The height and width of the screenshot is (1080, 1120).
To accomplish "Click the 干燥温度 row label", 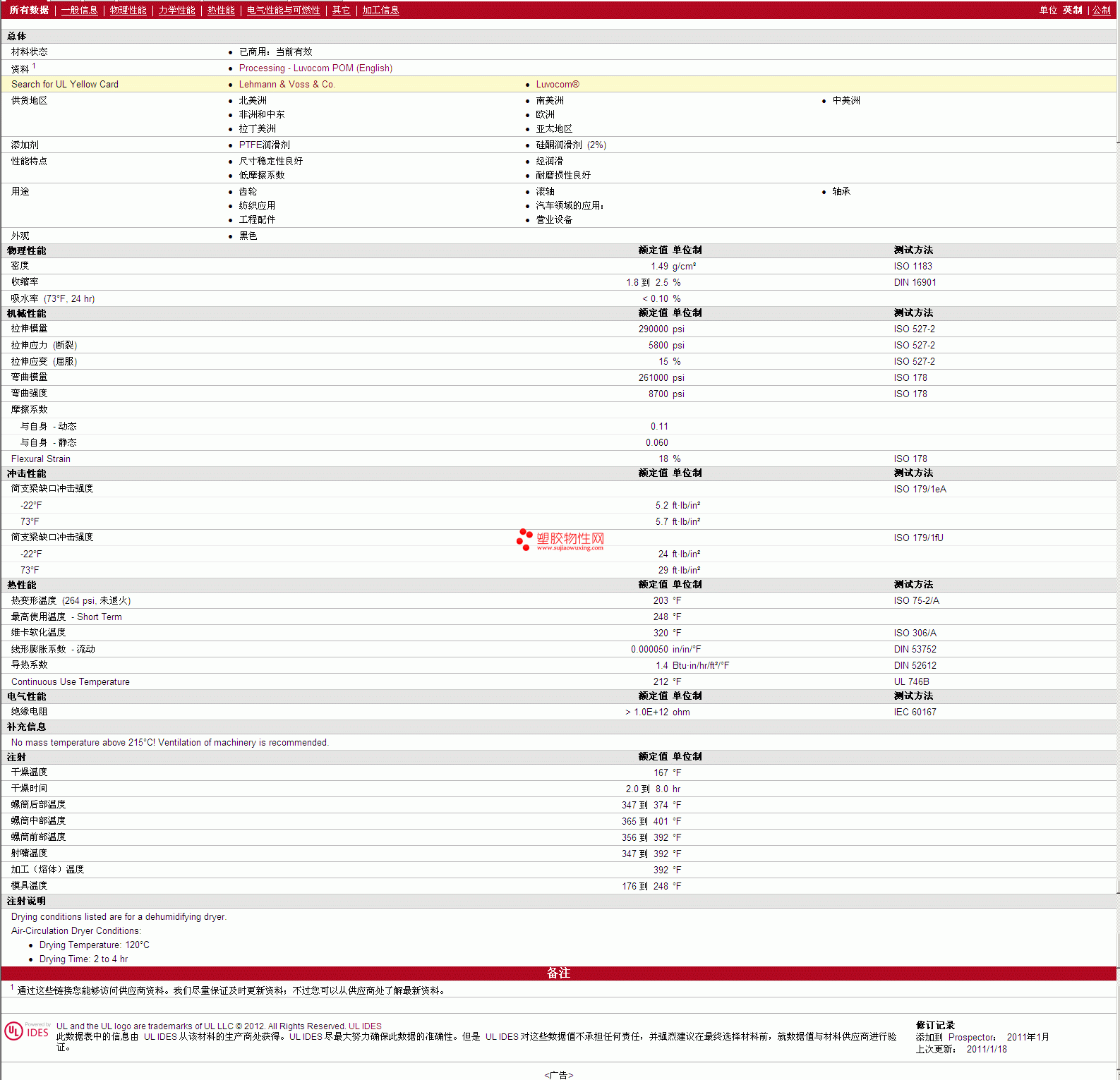I will [29, 772].
